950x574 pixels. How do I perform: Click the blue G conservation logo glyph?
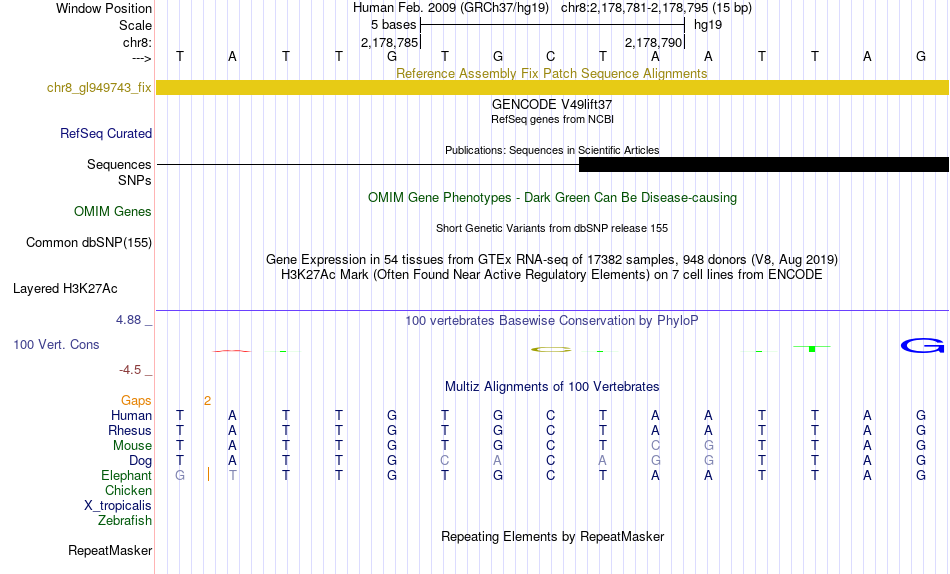point(922,345)
